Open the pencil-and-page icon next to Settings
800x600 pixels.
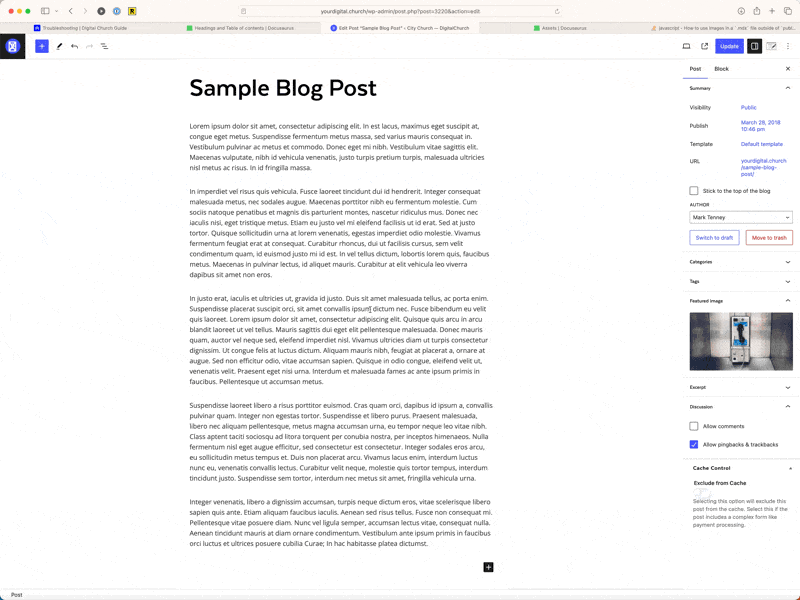(x=771, y=46)
